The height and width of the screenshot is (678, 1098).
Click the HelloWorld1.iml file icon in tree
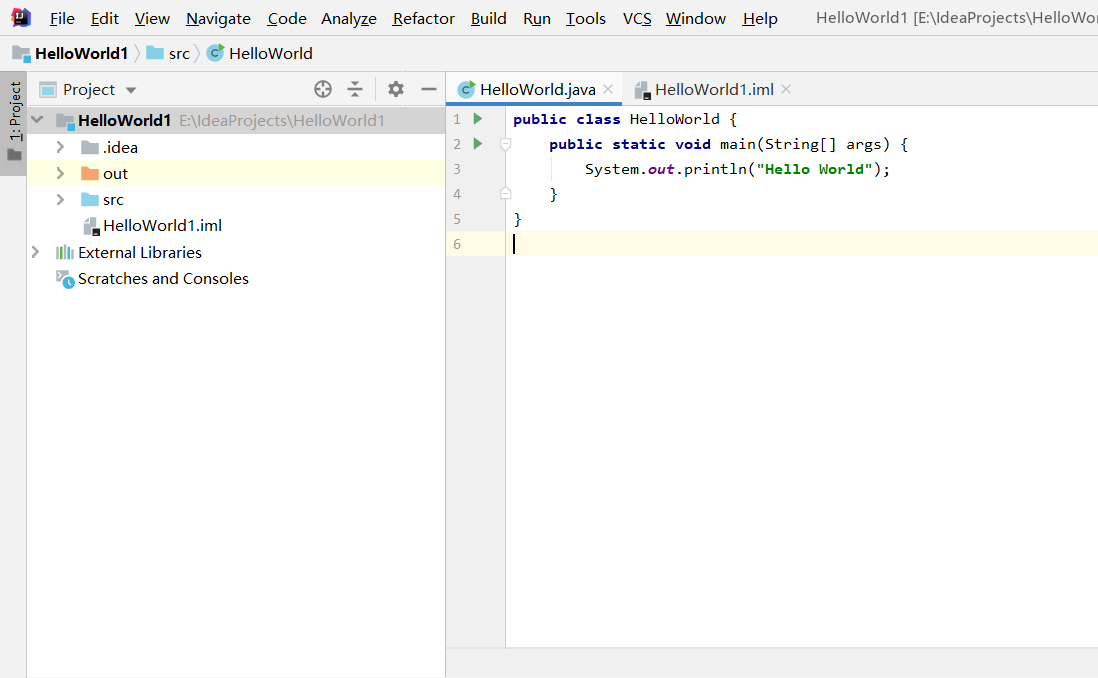click(x=91, y=226)
